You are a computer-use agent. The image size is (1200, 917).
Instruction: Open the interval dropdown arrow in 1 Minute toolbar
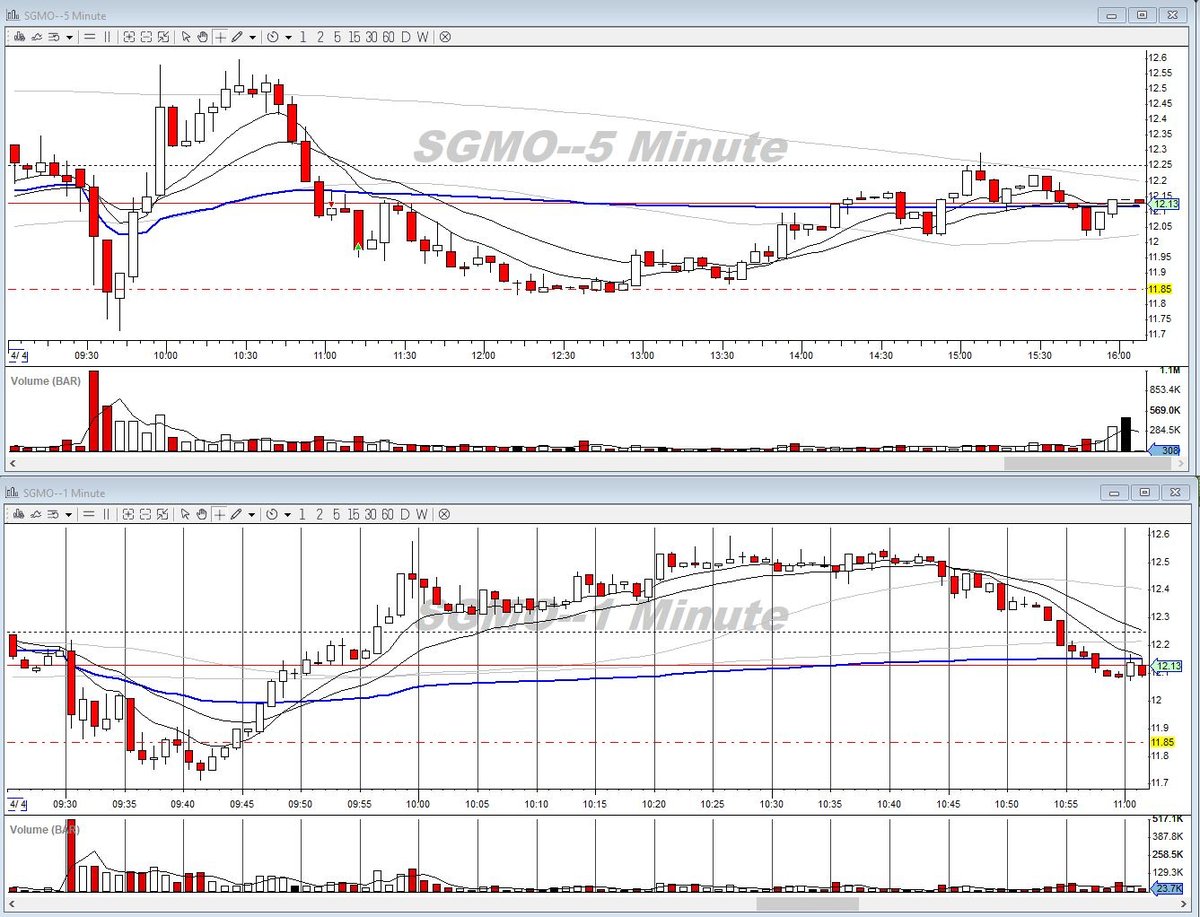coord(288,514)
